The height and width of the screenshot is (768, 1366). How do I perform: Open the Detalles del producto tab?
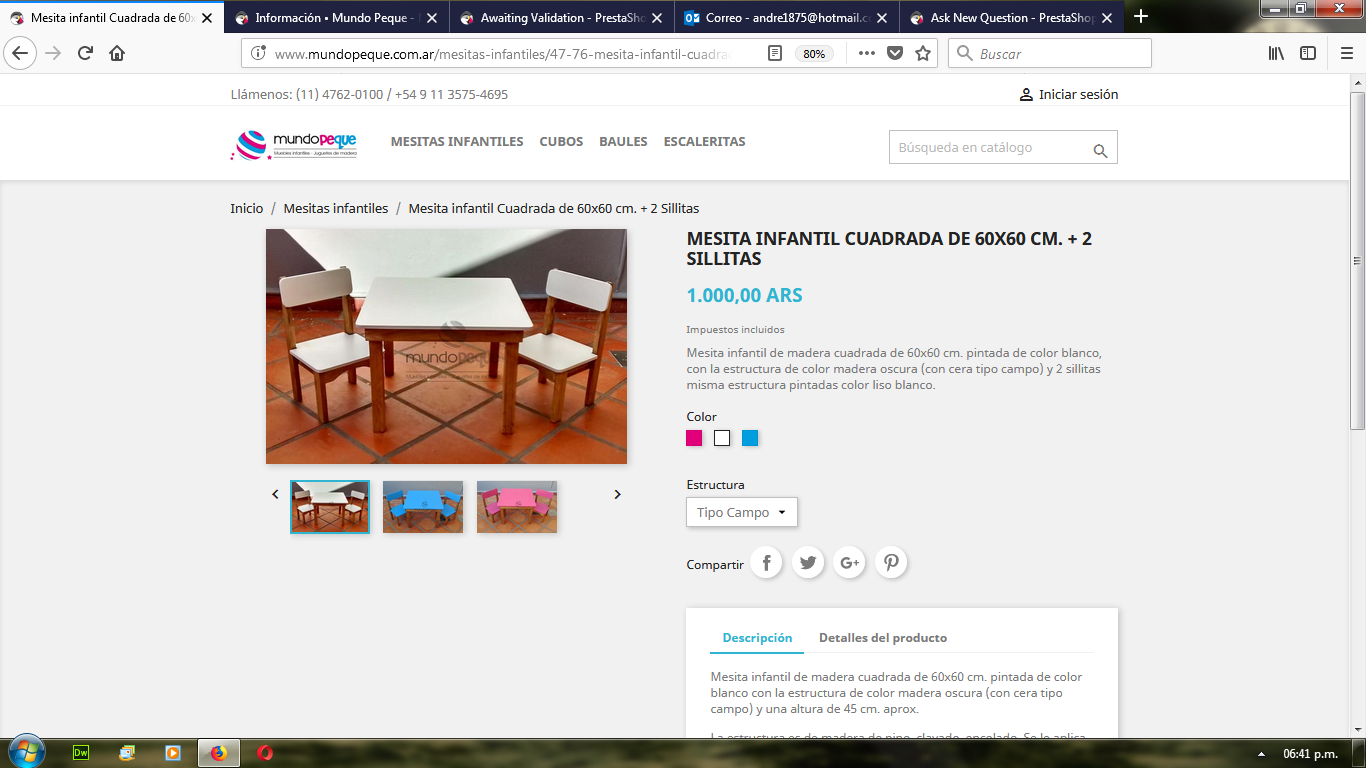point(883,638)
